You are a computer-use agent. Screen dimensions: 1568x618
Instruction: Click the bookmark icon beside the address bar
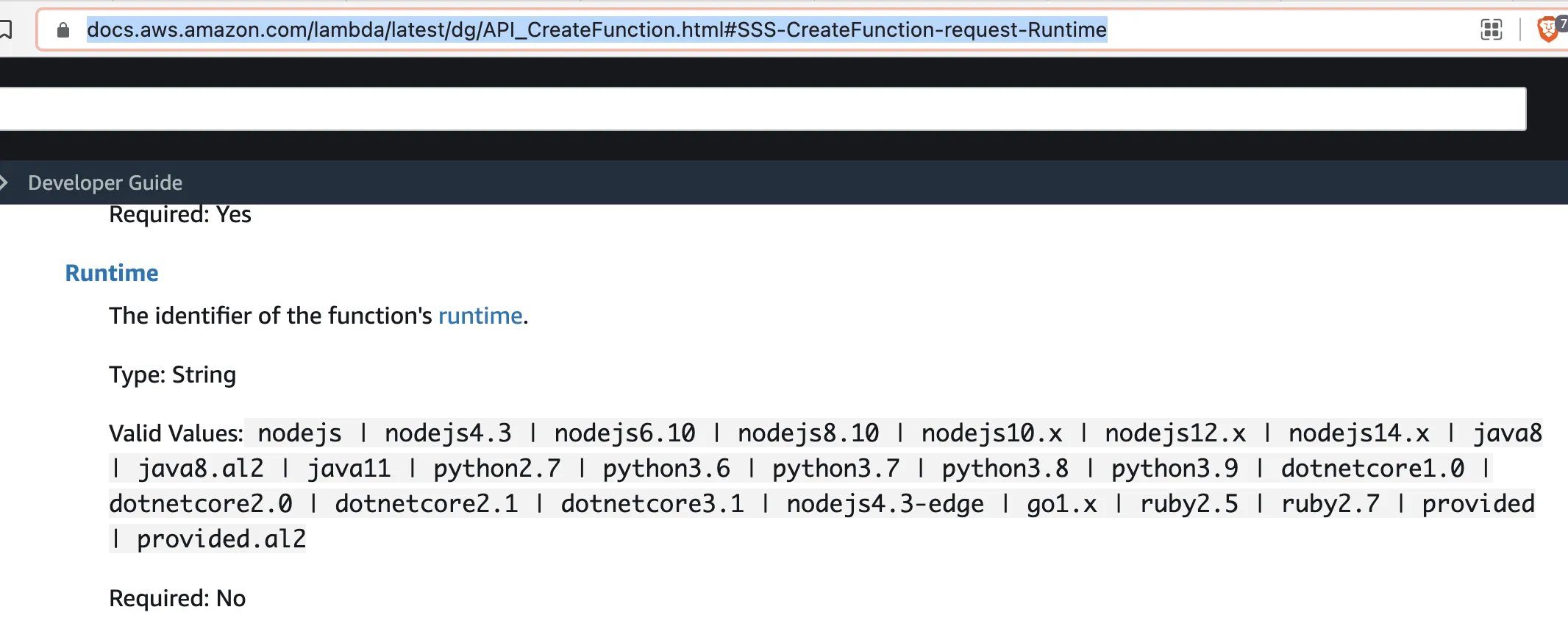pyautogui.click(x=6, y=29)
